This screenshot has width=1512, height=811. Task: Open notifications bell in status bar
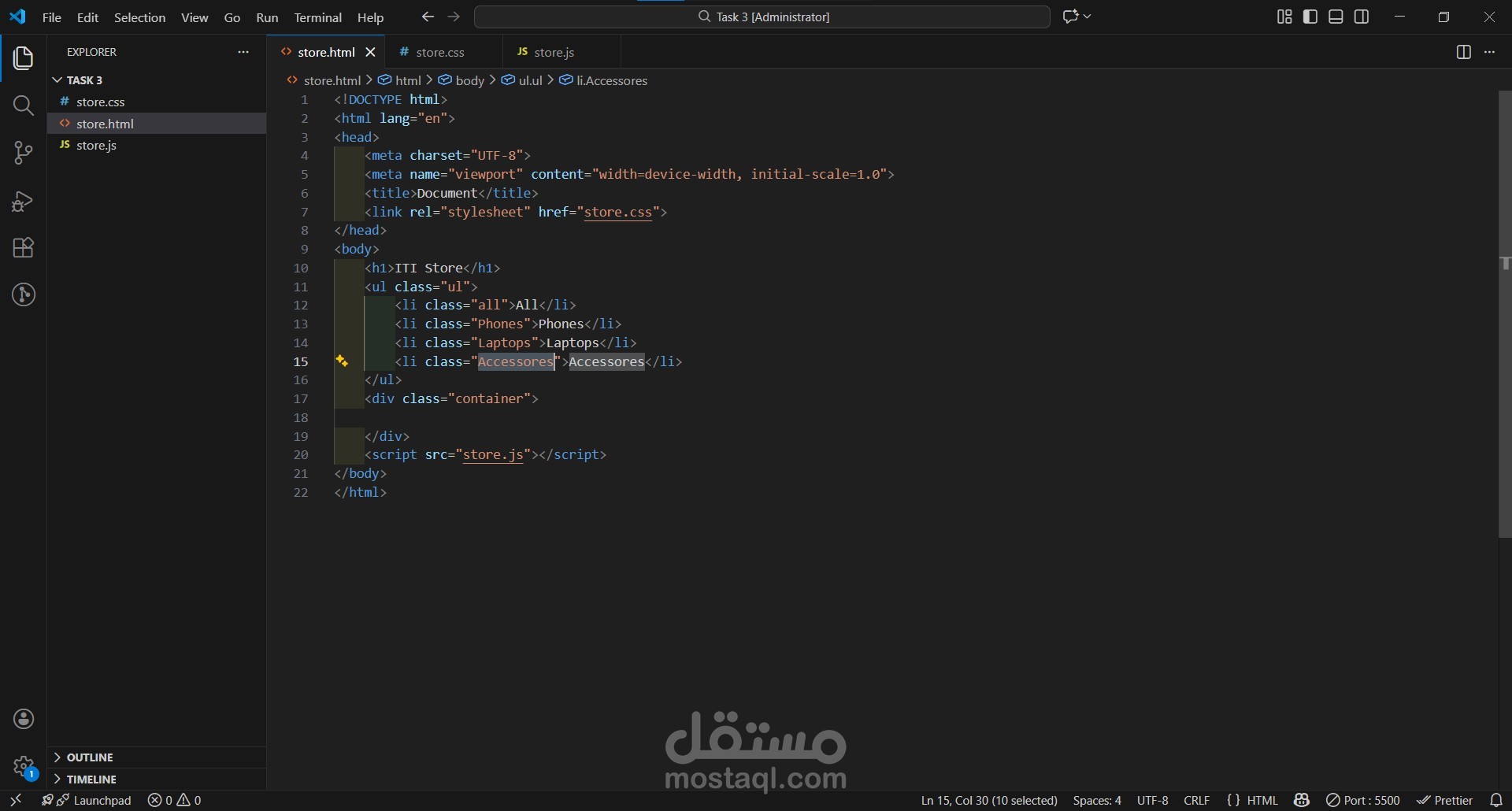[1497, 800]
